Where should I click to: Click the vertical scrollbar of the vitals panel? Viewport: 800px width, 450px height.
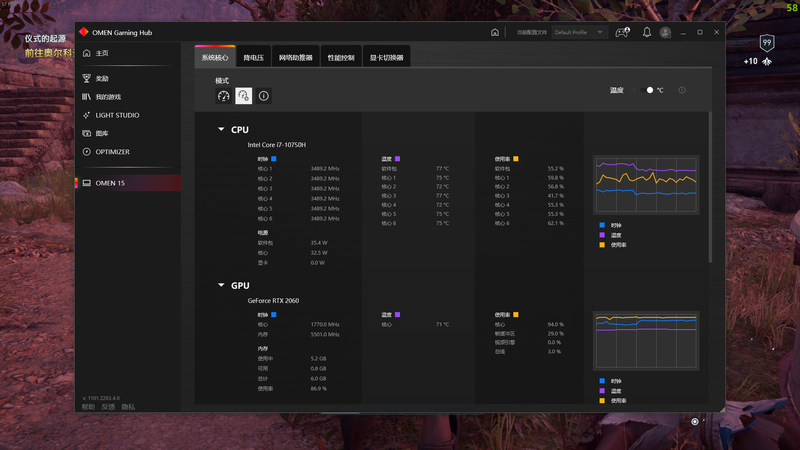point(710,187)
